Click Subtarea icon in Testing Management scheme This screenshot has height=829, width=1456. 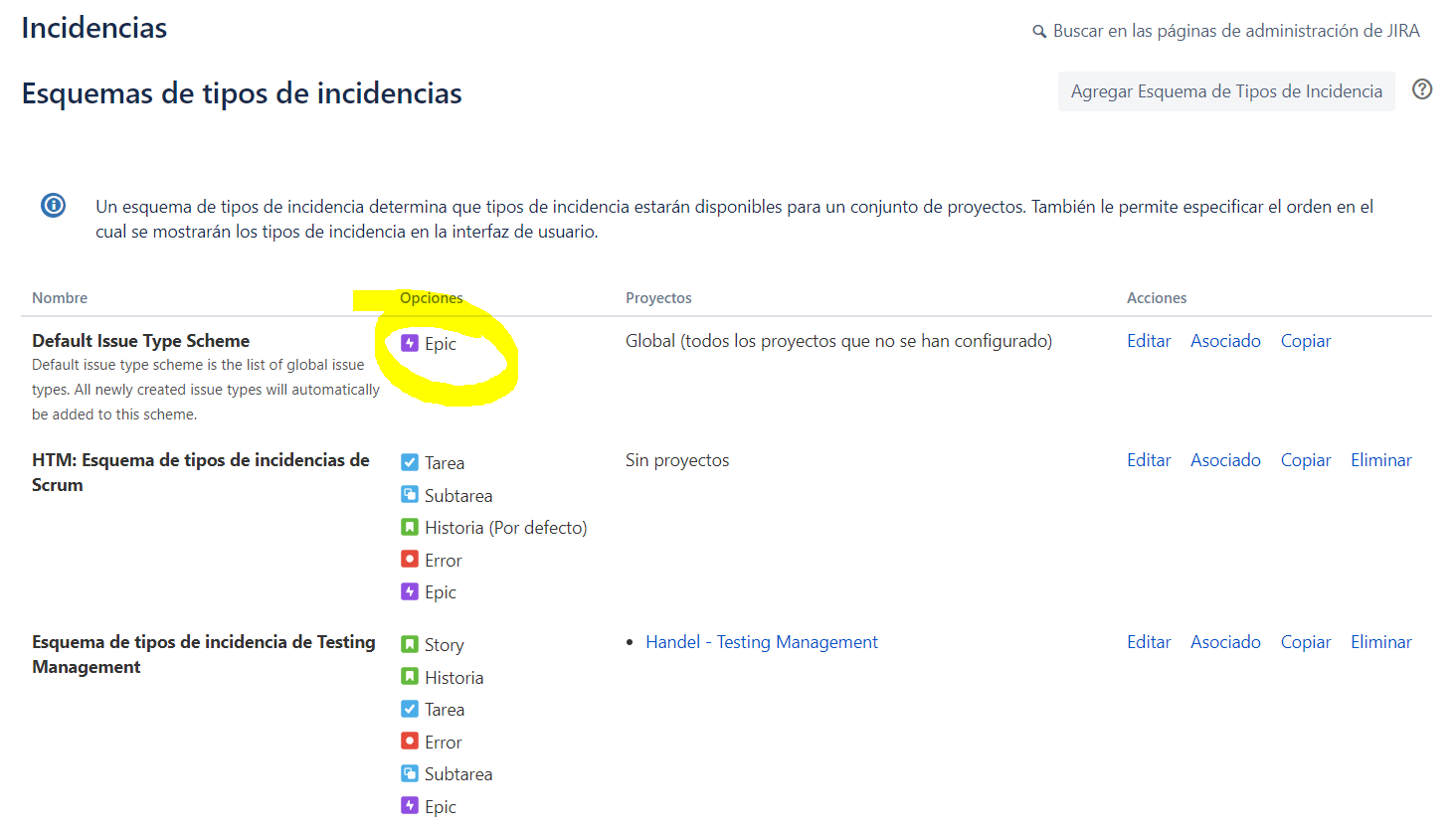(x=410, y=773)
